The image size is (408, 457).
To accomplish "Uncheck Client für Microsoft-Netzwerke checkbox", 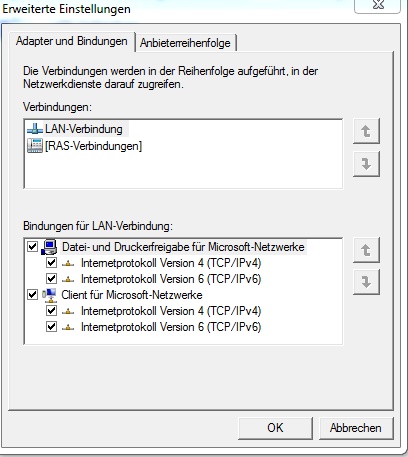I will 32,295.
